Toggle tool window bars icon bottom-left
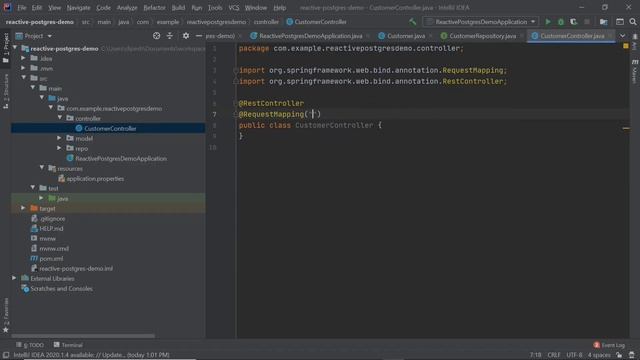Screen dimensions: 640x360 point(6,355)
